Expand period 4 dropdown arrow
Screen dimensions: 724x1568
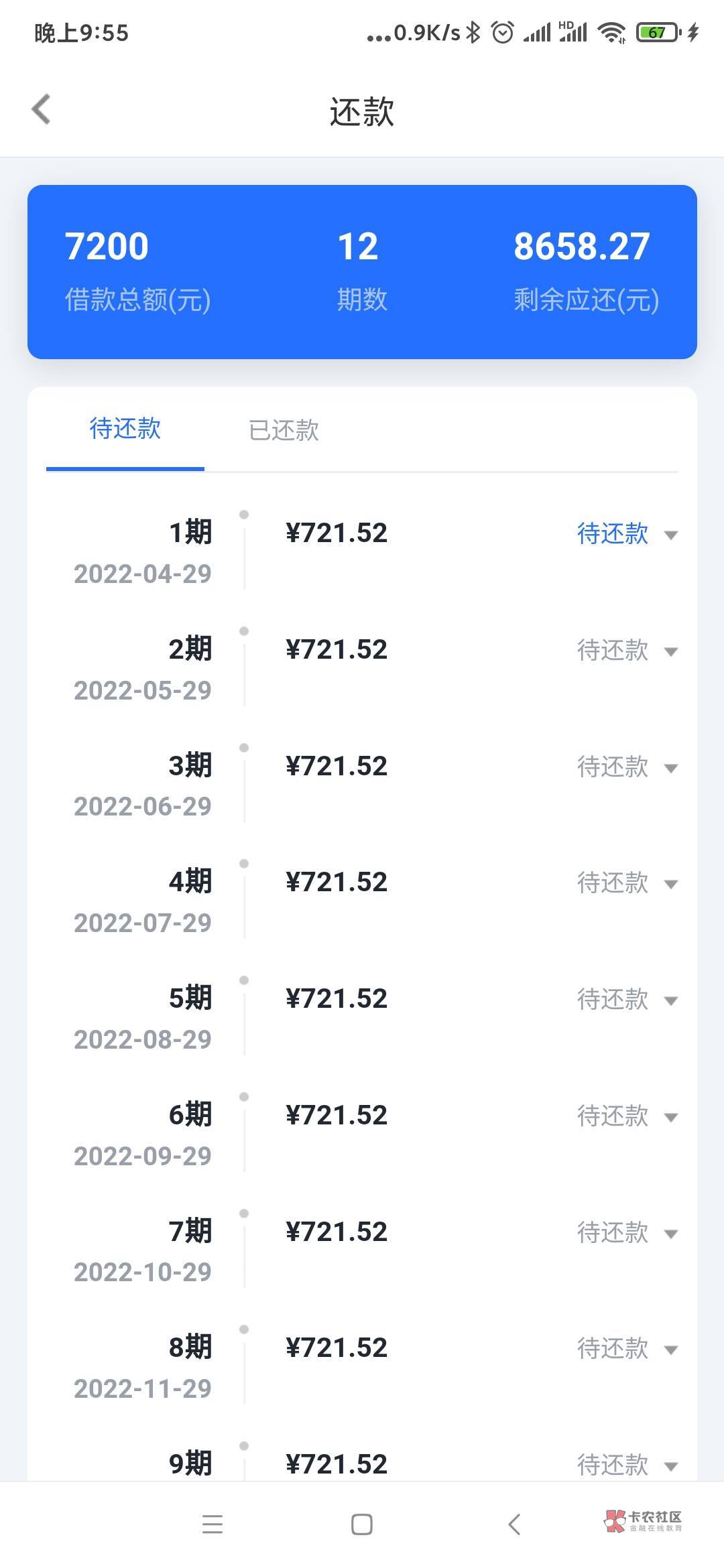(x=670, y=884)
